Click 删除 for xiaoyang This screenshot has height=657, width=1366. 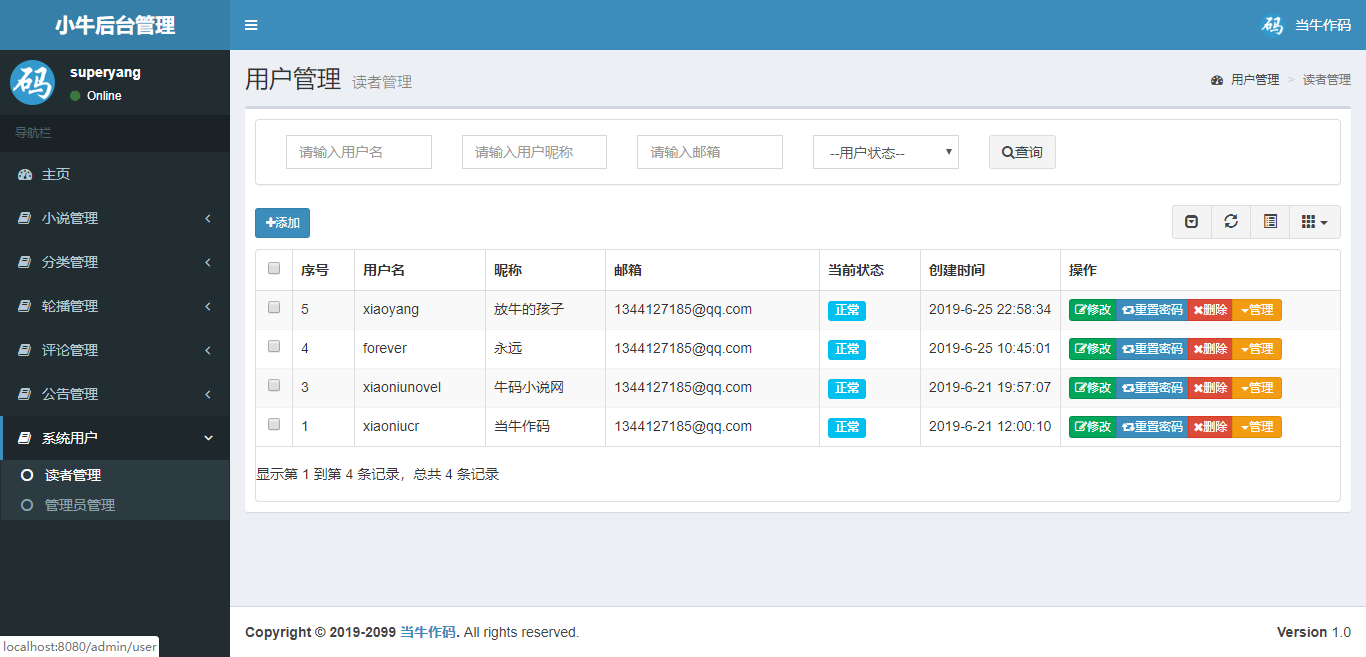click(1210, 310)
